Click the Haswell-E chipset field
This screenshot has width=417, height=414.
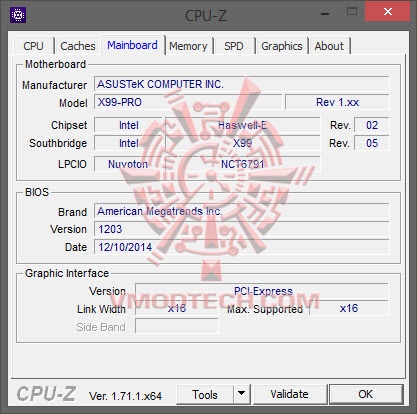click(x=242, y=125)
